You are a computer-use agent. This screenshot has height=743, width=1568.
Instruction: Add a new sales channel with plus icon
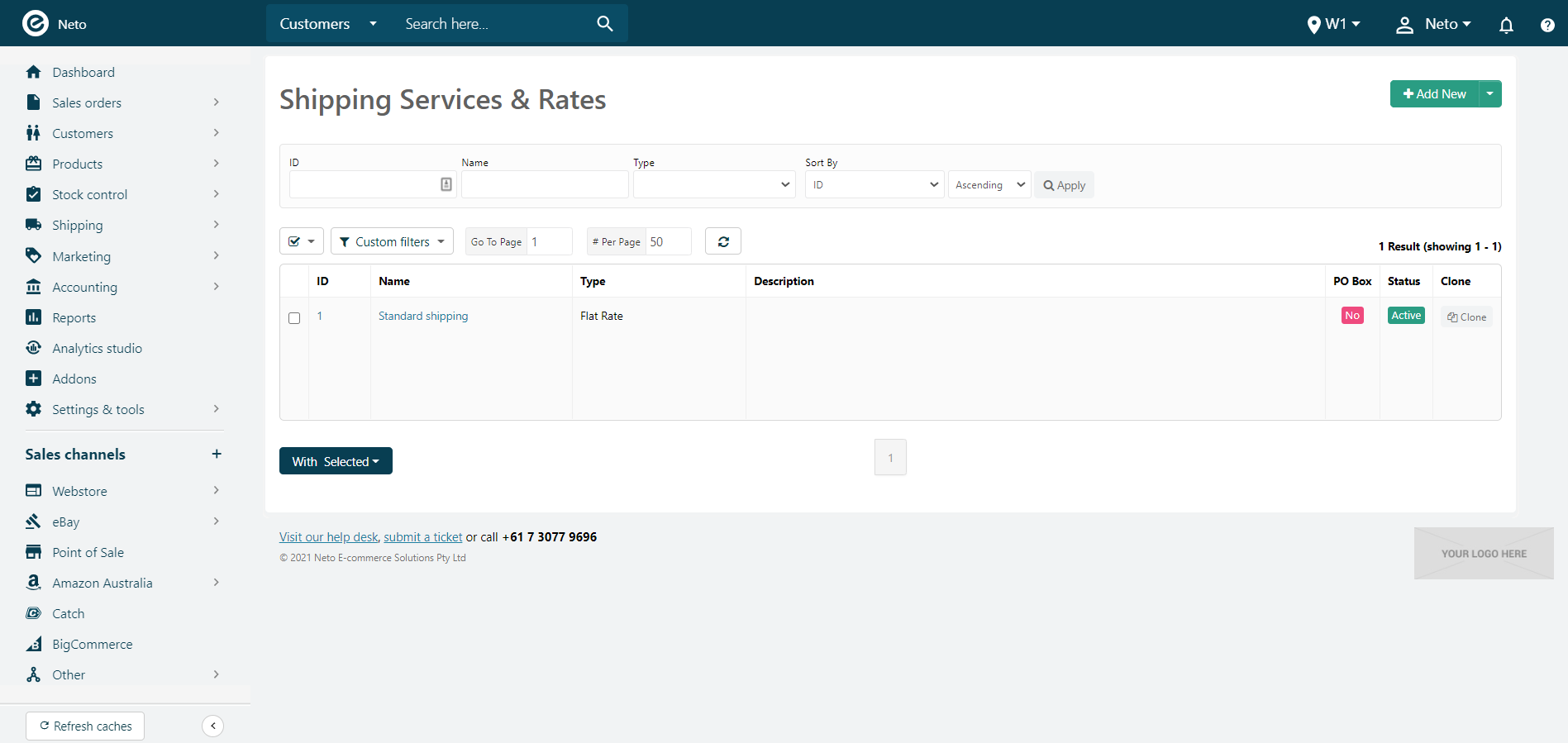[x=217, y=454]
